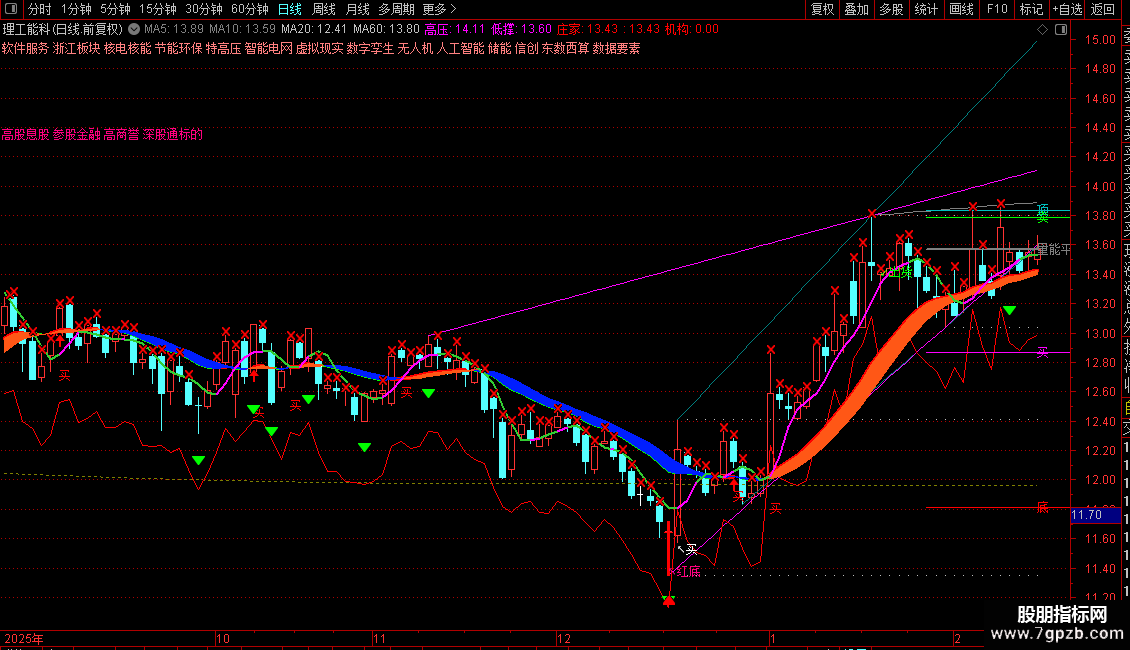Switch to the 月线 monthly chart
Image resolution: width=1130 pixels, height=650 pixels.
coord(357,9)
